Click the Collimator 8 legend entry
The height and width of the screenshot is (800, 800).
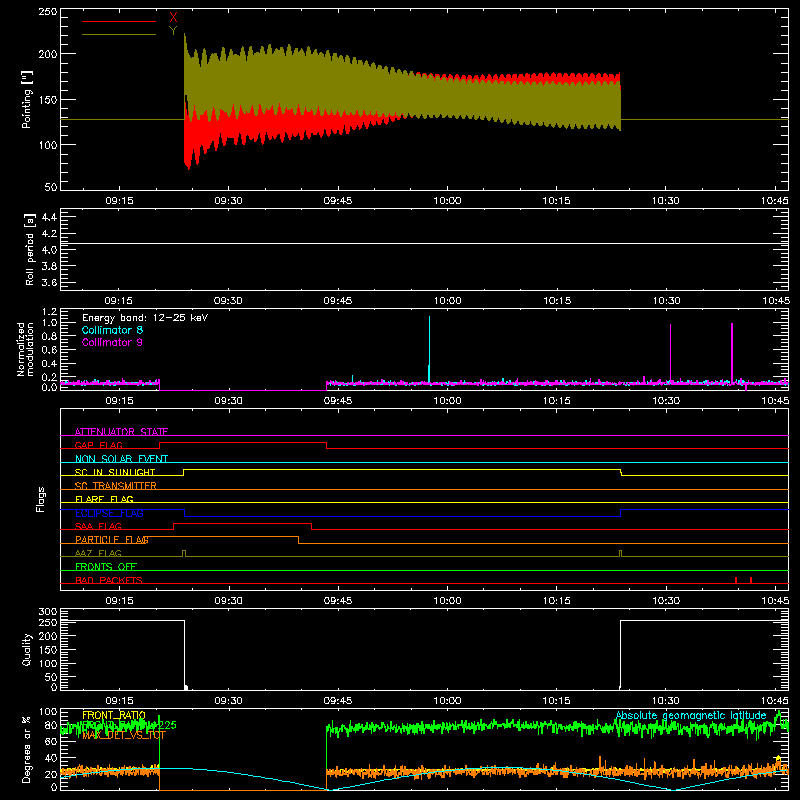click(x=112, y=330)
